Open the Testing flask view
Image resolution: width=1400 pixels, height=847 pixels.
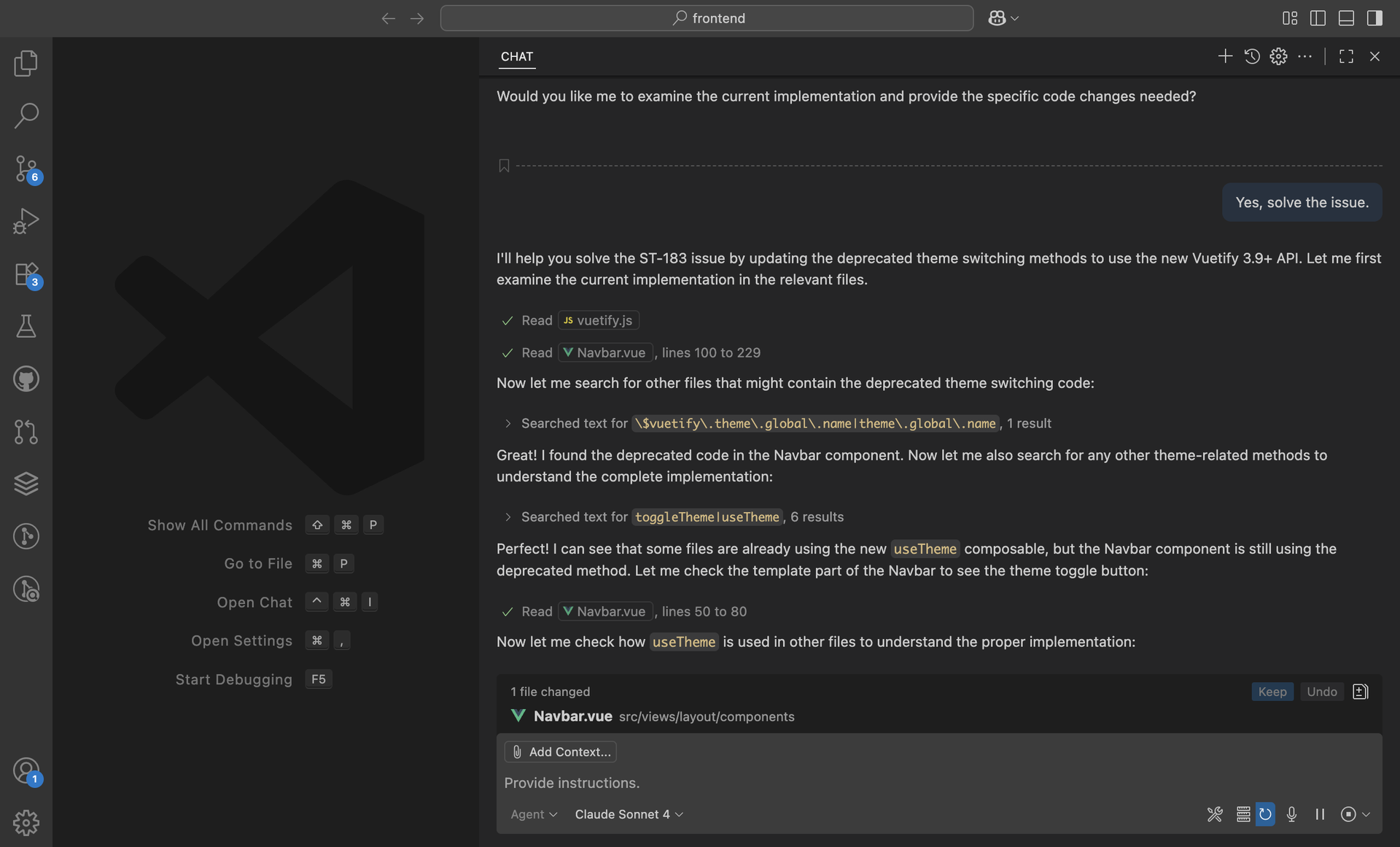click(26, 326)
